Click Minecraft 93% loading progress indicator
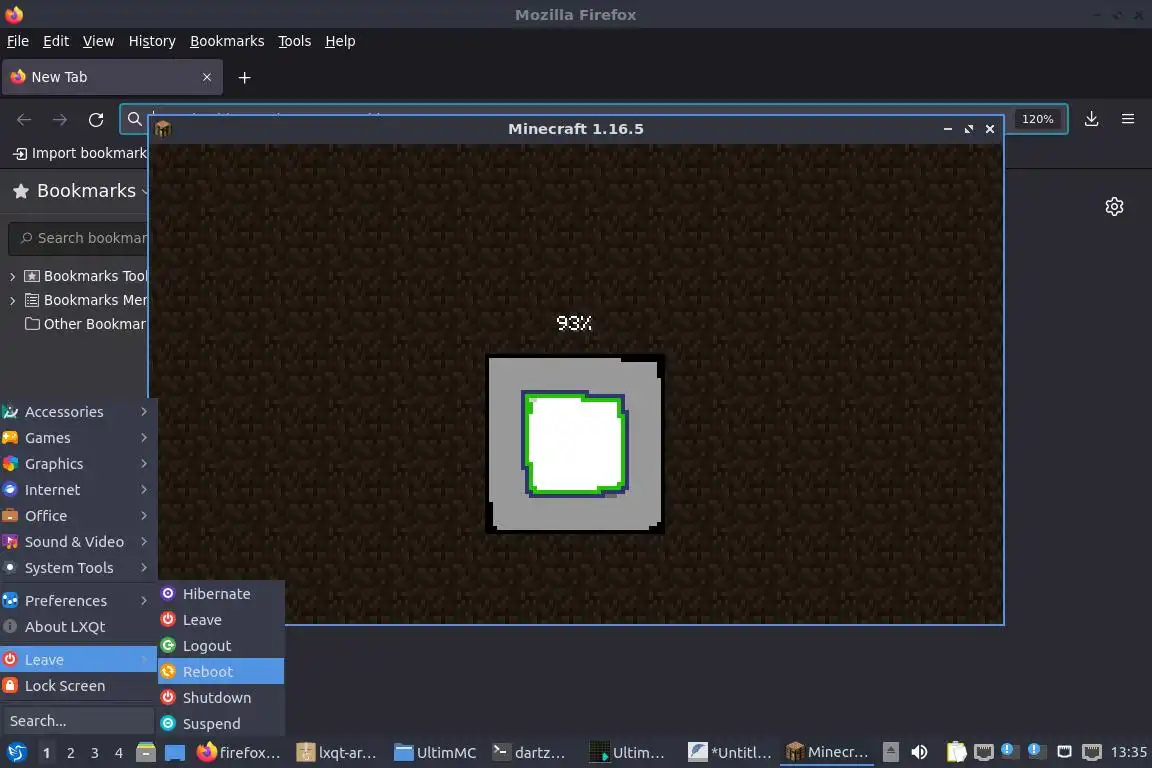Image resolution: width=1152 pixels, height=768 pixels. (574, 323)
